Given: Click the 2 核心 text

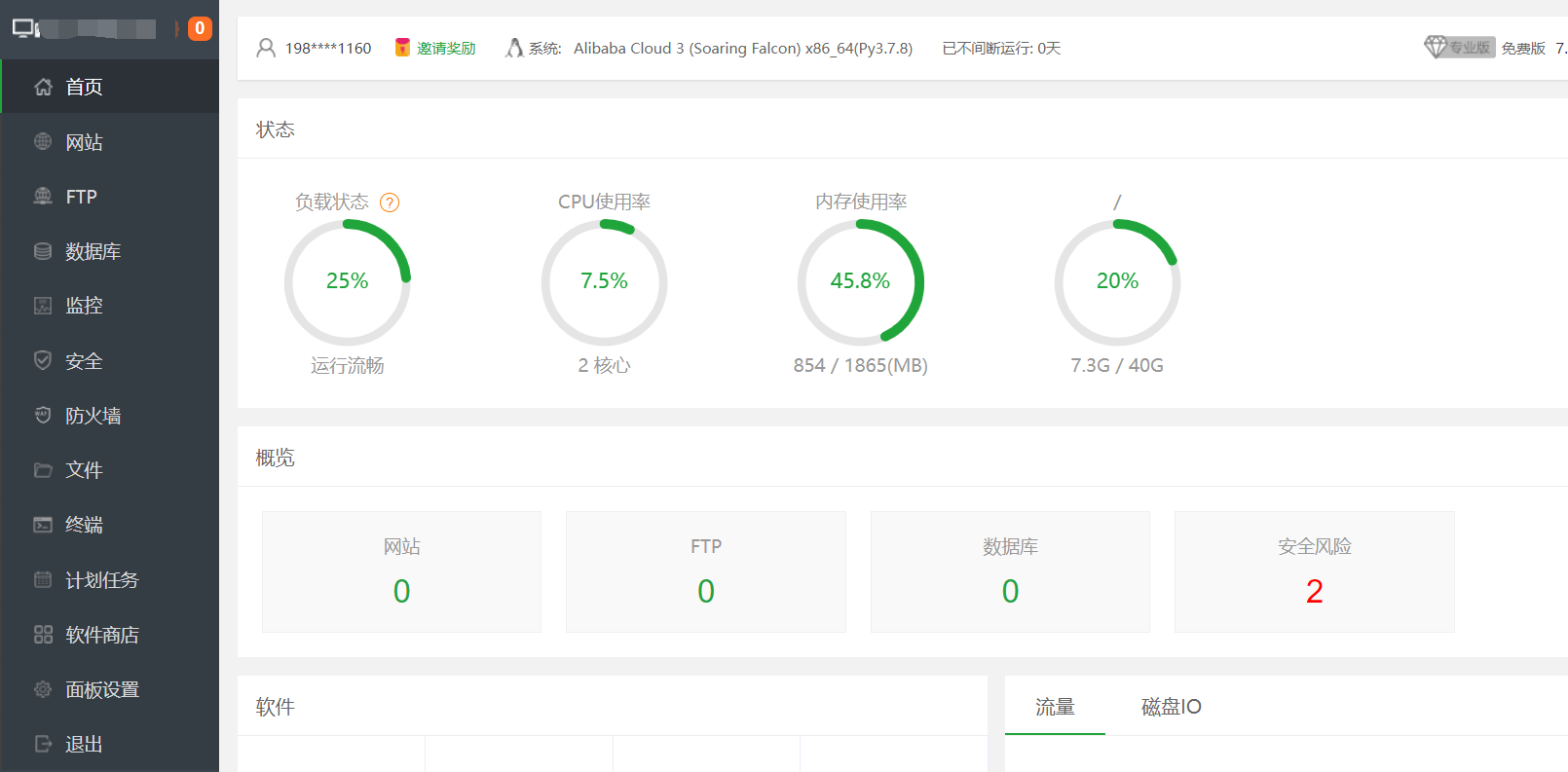Looking at the screenshot, I should coord(604,365).
